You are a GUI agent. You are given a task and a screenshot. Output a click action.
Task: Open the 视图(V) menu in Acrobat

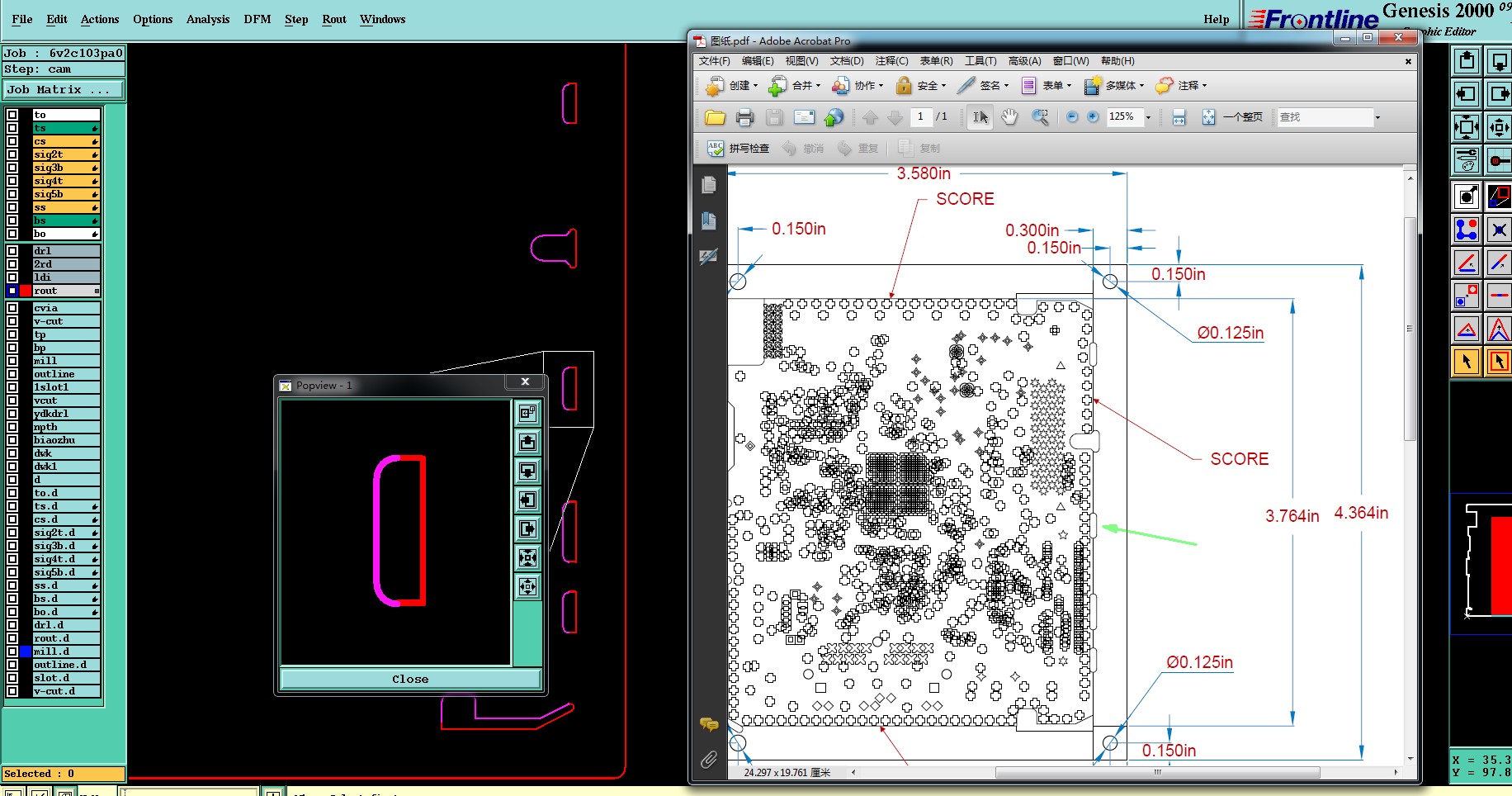(801, 61)
